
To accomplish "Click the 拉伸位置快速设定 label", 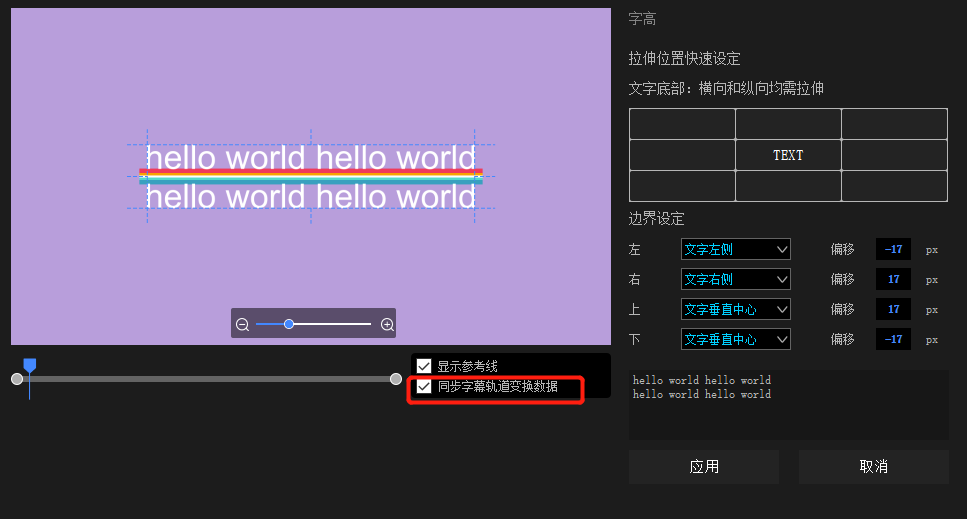I will tap(684, 59).
